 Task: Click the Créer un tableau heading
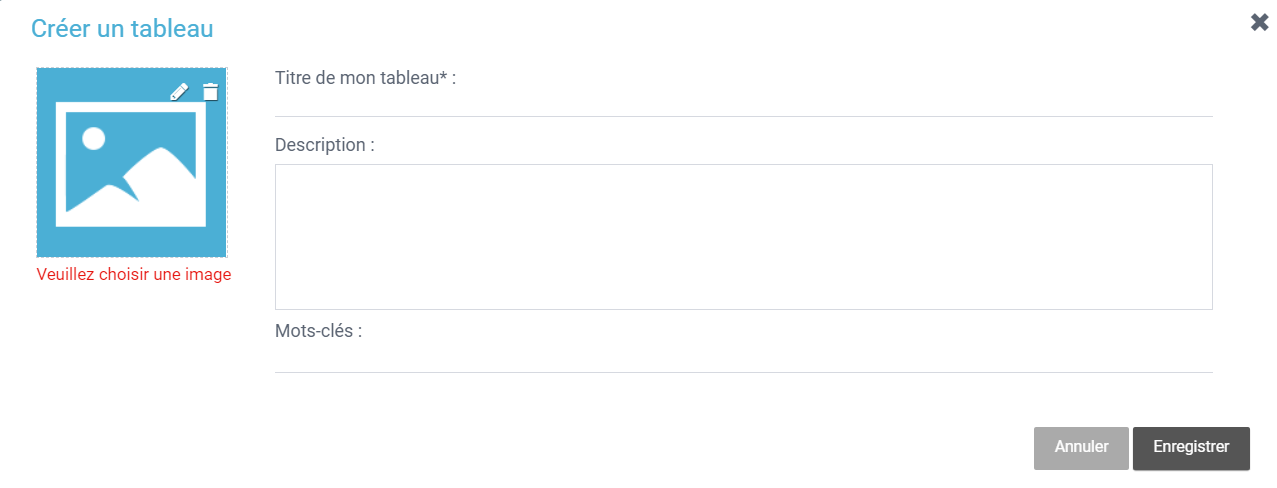click(x=122, y=28)
